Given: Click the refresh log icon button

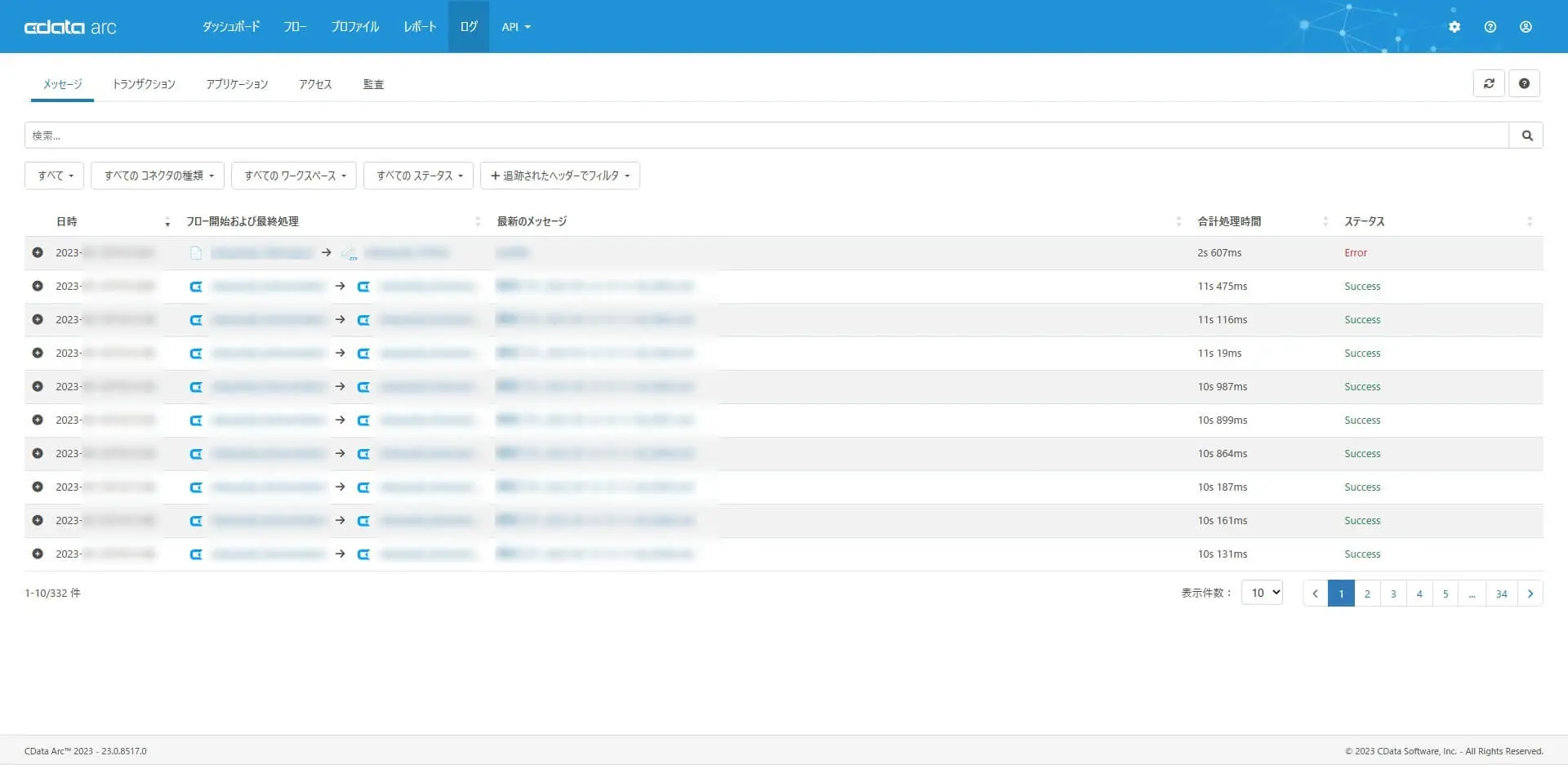Looking at the screenshot, I should click(1489, 83).
